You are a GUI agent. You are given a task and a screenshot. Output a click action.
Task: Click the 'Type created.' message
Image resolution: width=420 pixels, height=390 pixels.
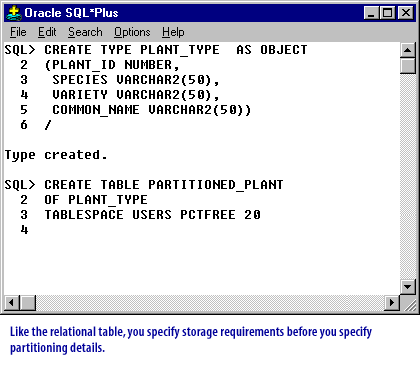[x=56, y=155]
